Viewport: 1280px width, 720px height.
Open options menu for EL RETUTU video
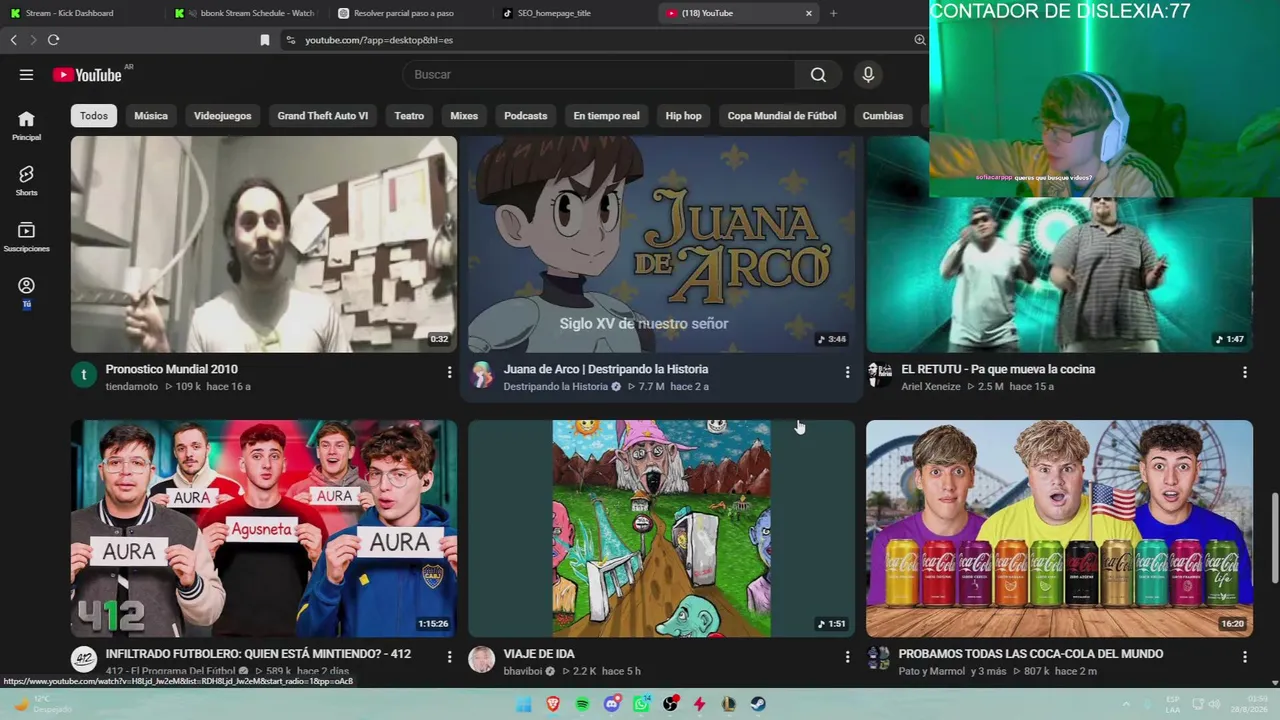1245,372
